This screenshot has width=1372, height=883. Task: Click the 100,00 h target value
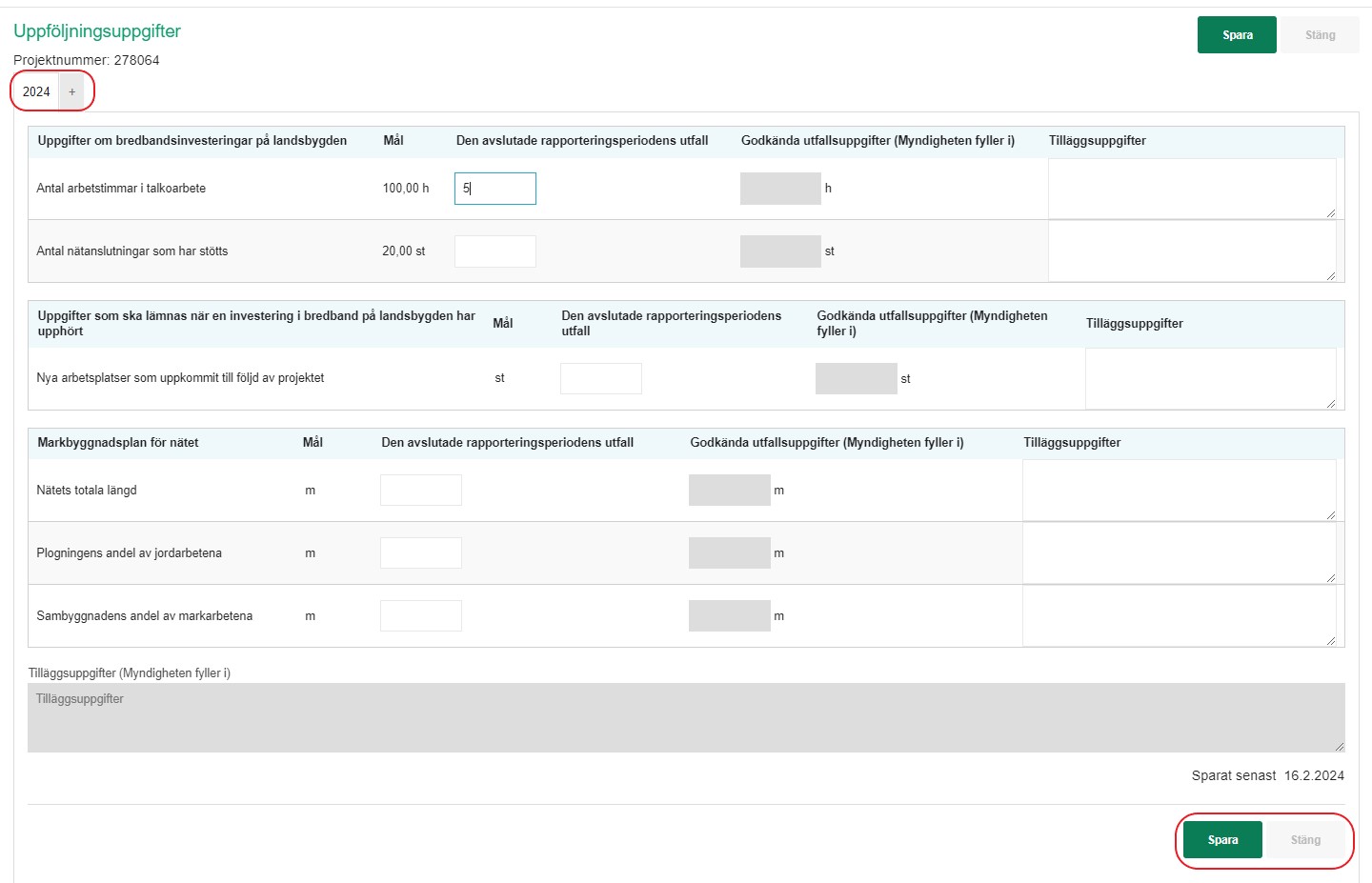tap(406, 189)
